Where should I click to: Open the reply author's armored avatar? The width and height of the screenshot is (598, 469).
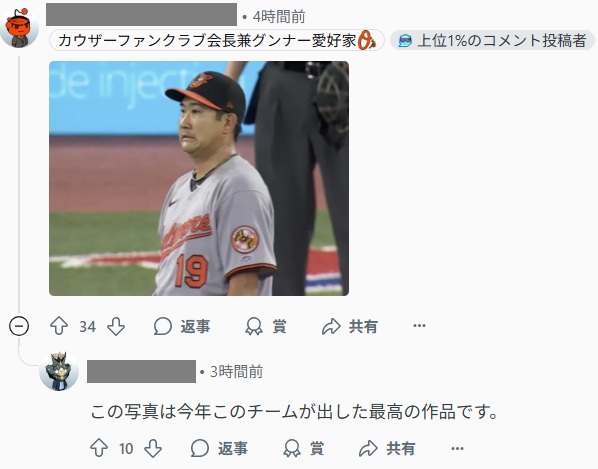click(59, 371)
